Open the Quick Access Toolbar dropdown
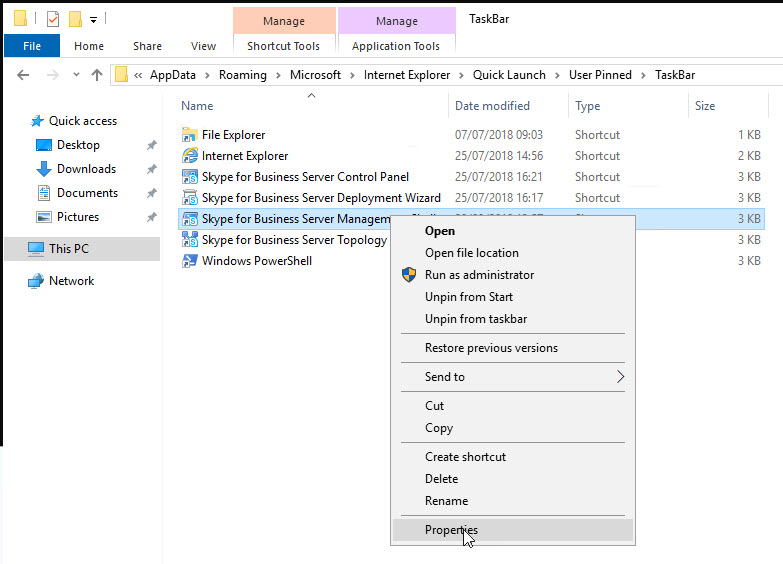 (x=94, y=19)
